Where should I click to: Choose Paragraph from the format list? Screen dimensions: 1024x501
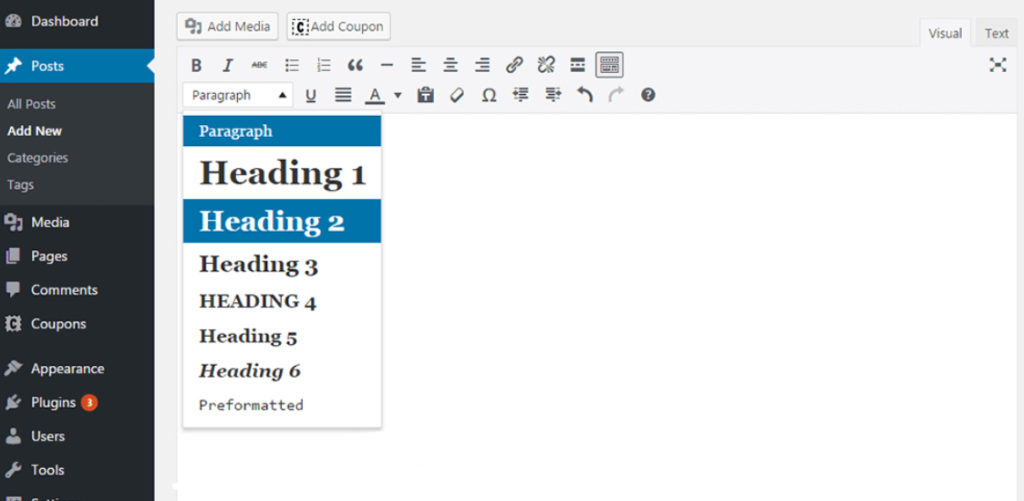282,131
